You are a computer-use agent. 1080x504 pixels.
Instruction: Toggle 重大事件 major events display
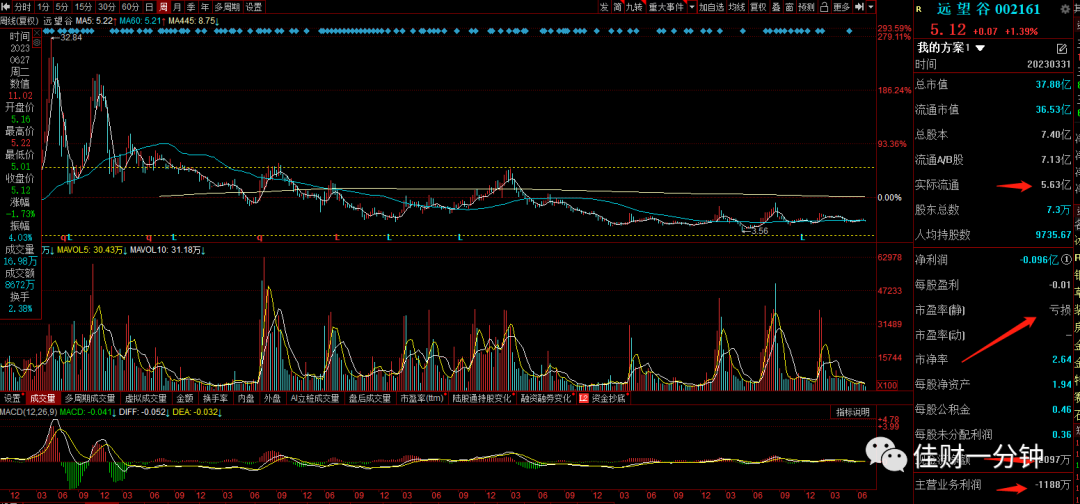point(666,7)
